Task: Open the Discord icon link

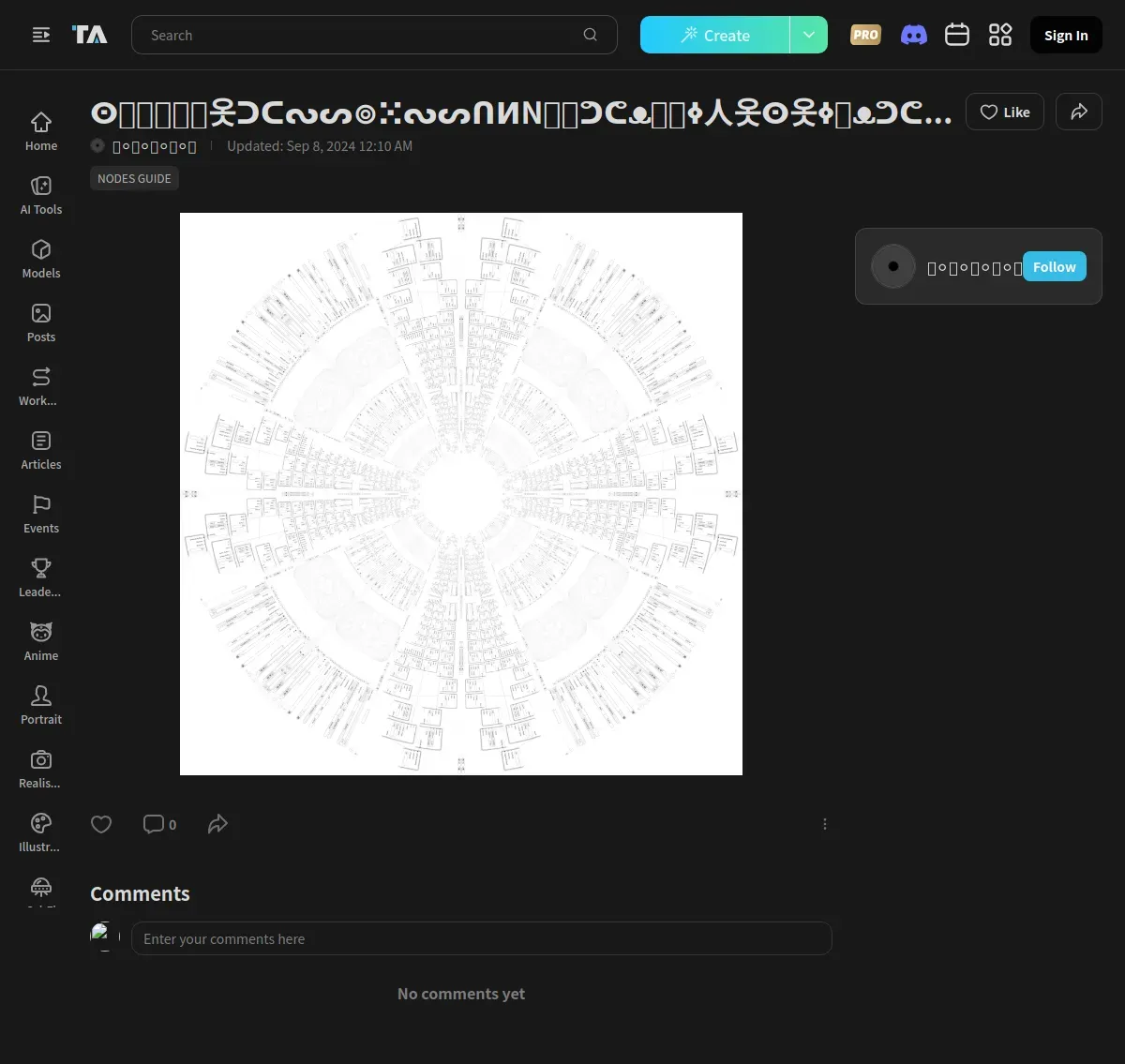Action: tap(914, 35)
